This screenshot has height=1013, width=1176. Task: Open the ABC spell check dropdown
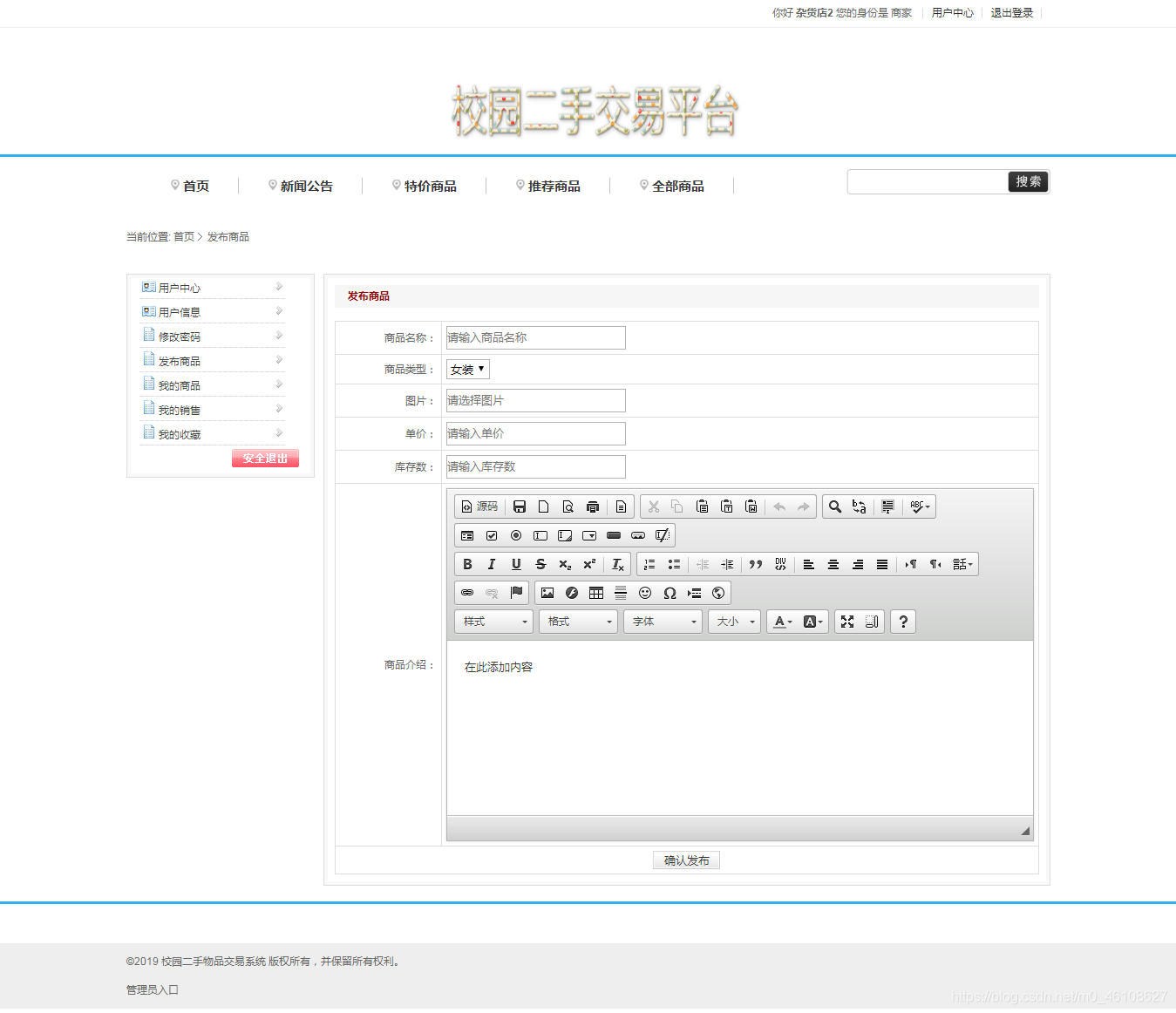(920, 506)
